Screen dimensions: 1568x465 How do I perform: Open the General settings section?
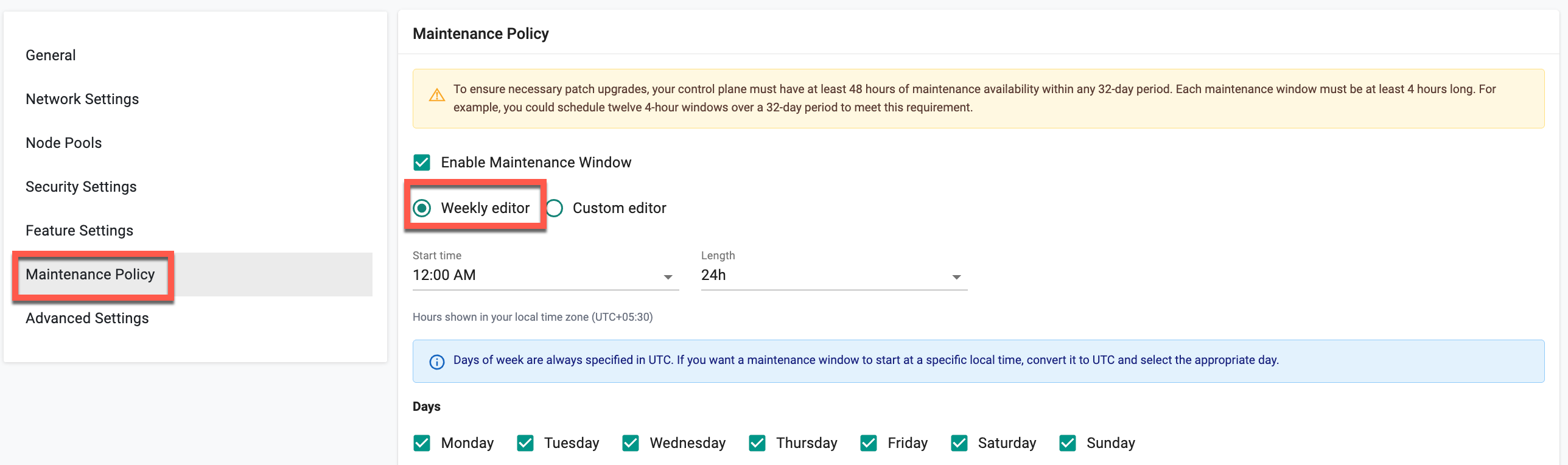[51, 55]
